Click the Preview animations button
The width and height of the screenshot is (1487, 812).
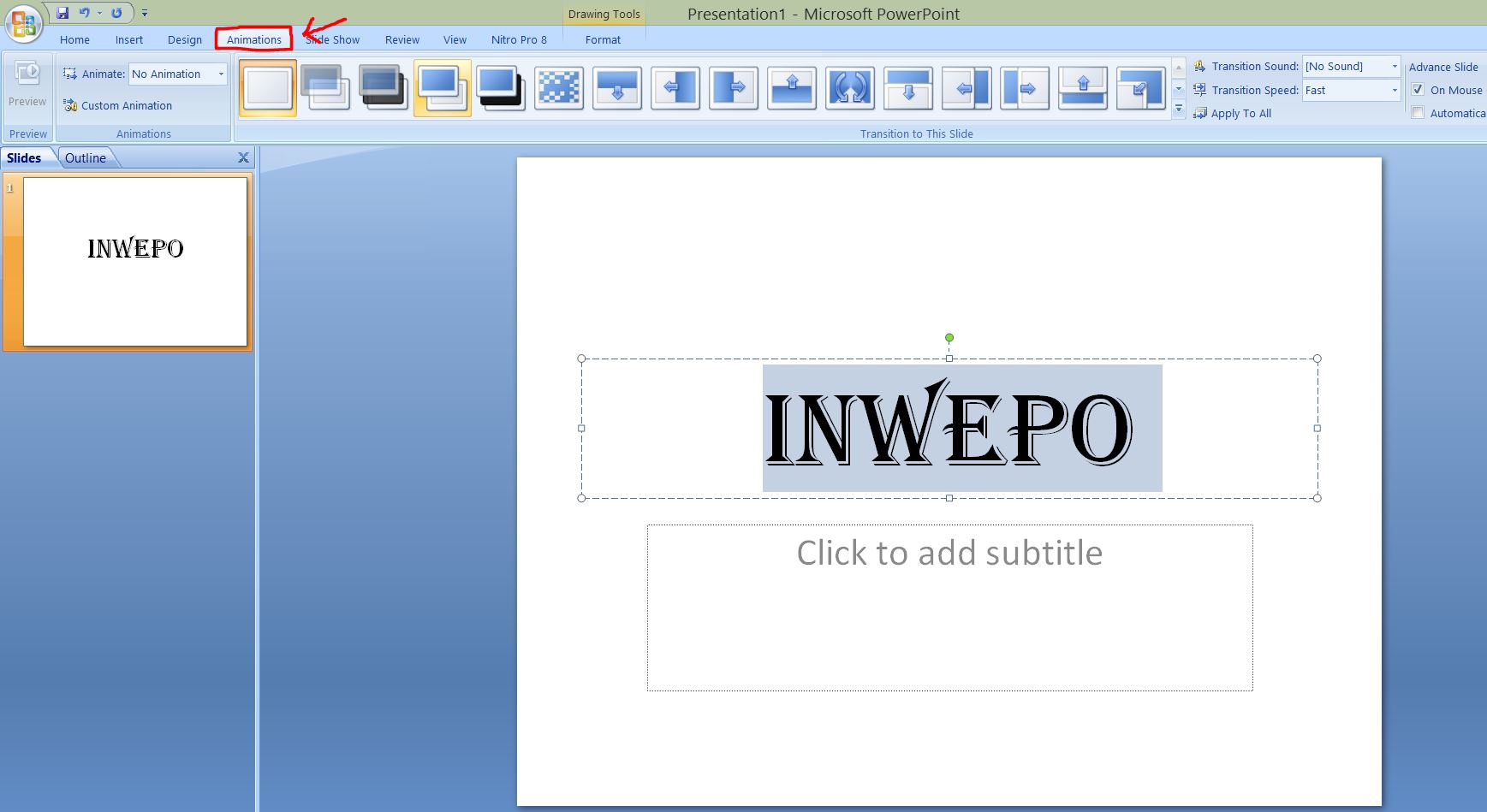tap(27, 84)
